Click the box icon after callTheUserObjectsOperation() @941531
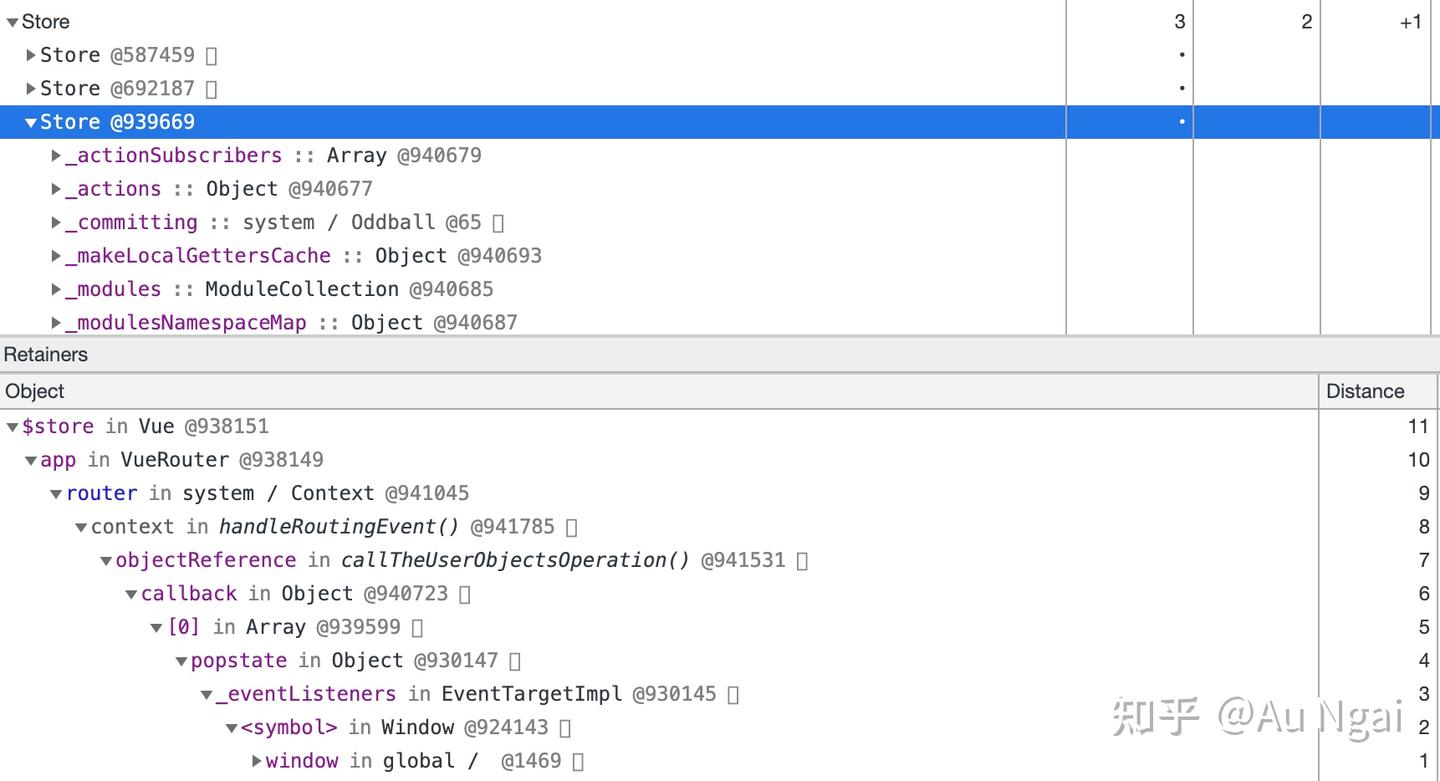The width and height of the screenshot is (1440, 781). (x=802, y=561)
